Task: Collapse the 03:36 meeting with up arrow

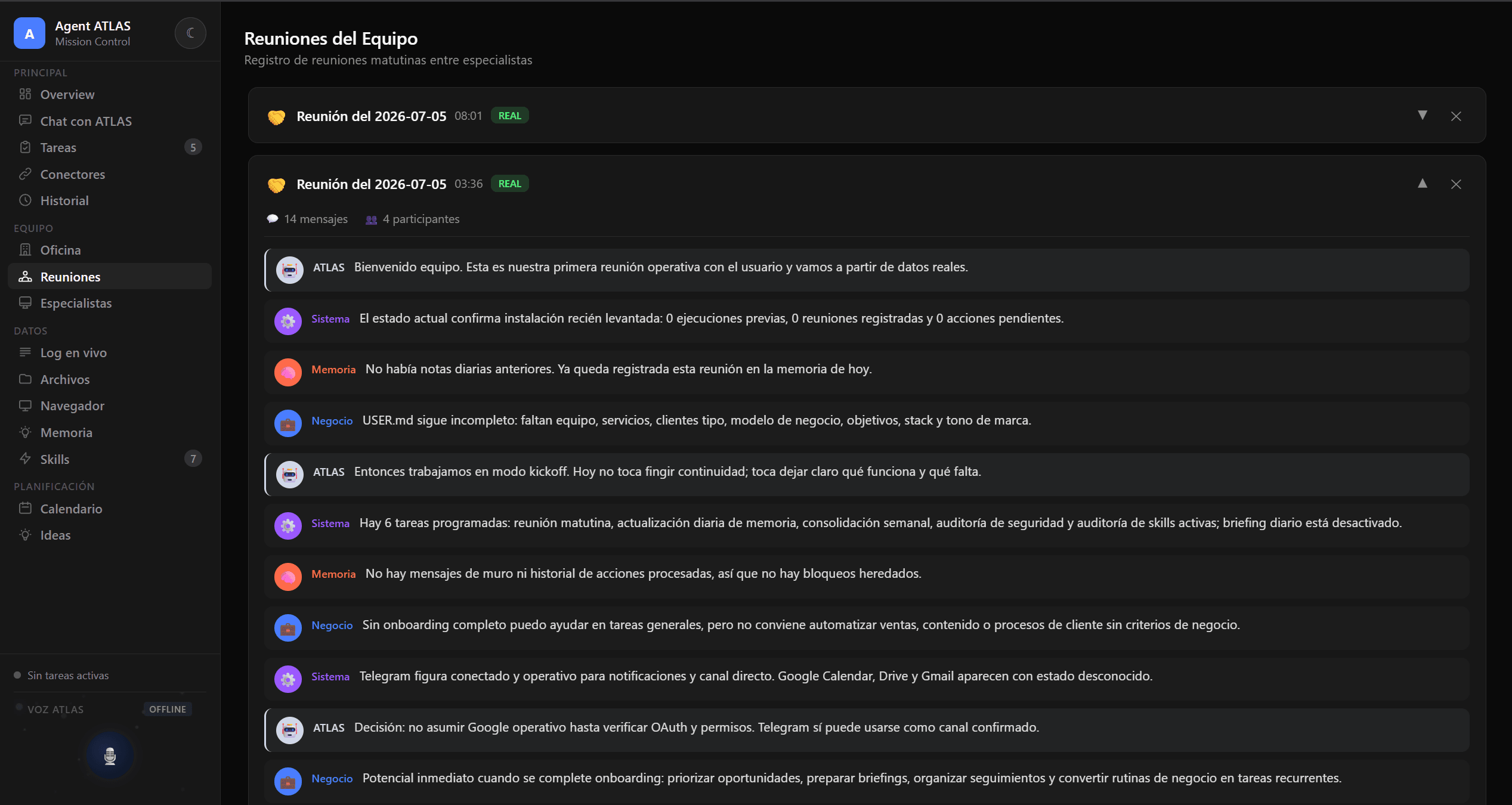Action: [x=1423, y=184]
